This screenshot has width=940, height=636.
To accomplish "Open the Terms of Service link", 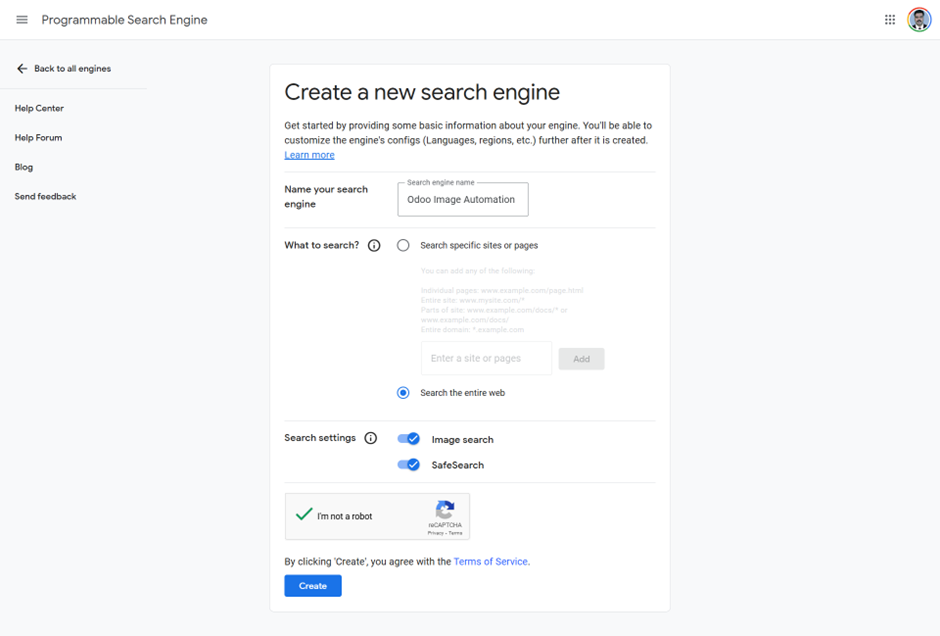I will tap(490, 562).
